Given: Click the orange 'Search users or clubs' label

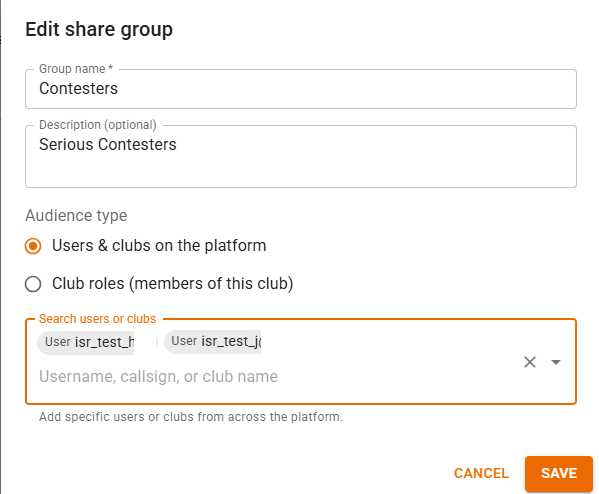Looking at the screenshot, I should (x=97, y=319).
